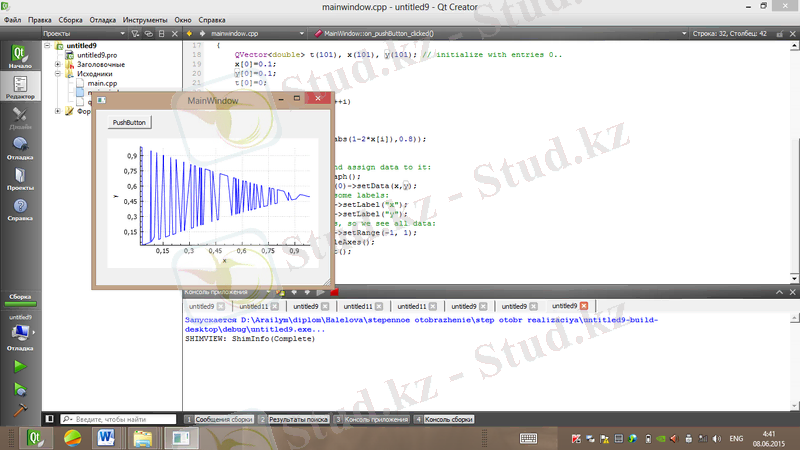Toggle sidebar visibility button at bottom left
This screenshot has width=800, height=450.
[49, 419]
